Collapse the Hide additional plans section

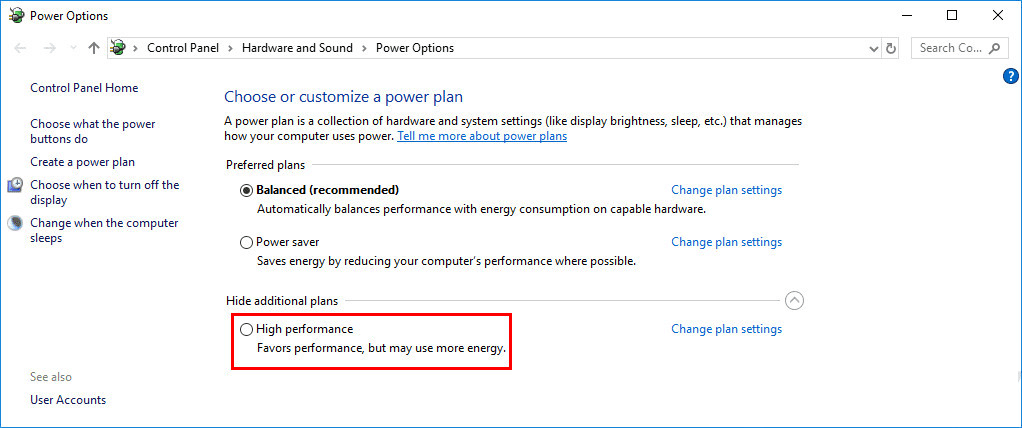(x=794, y=300)
